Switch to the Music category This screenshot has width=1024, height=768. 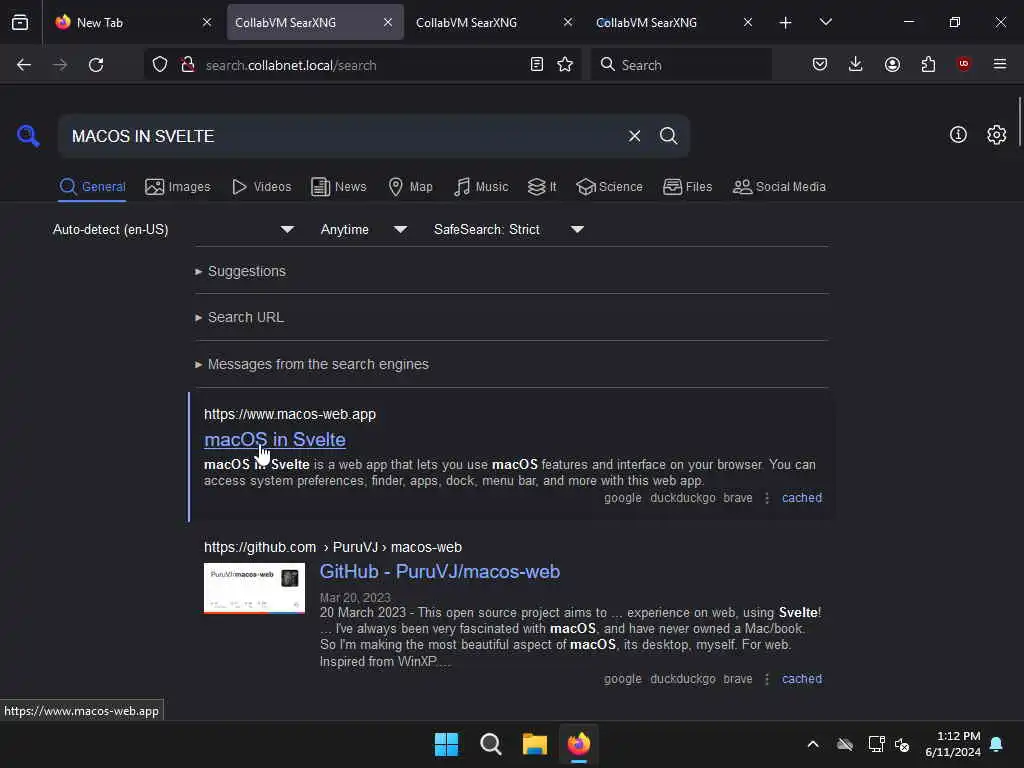coord(481,187)
